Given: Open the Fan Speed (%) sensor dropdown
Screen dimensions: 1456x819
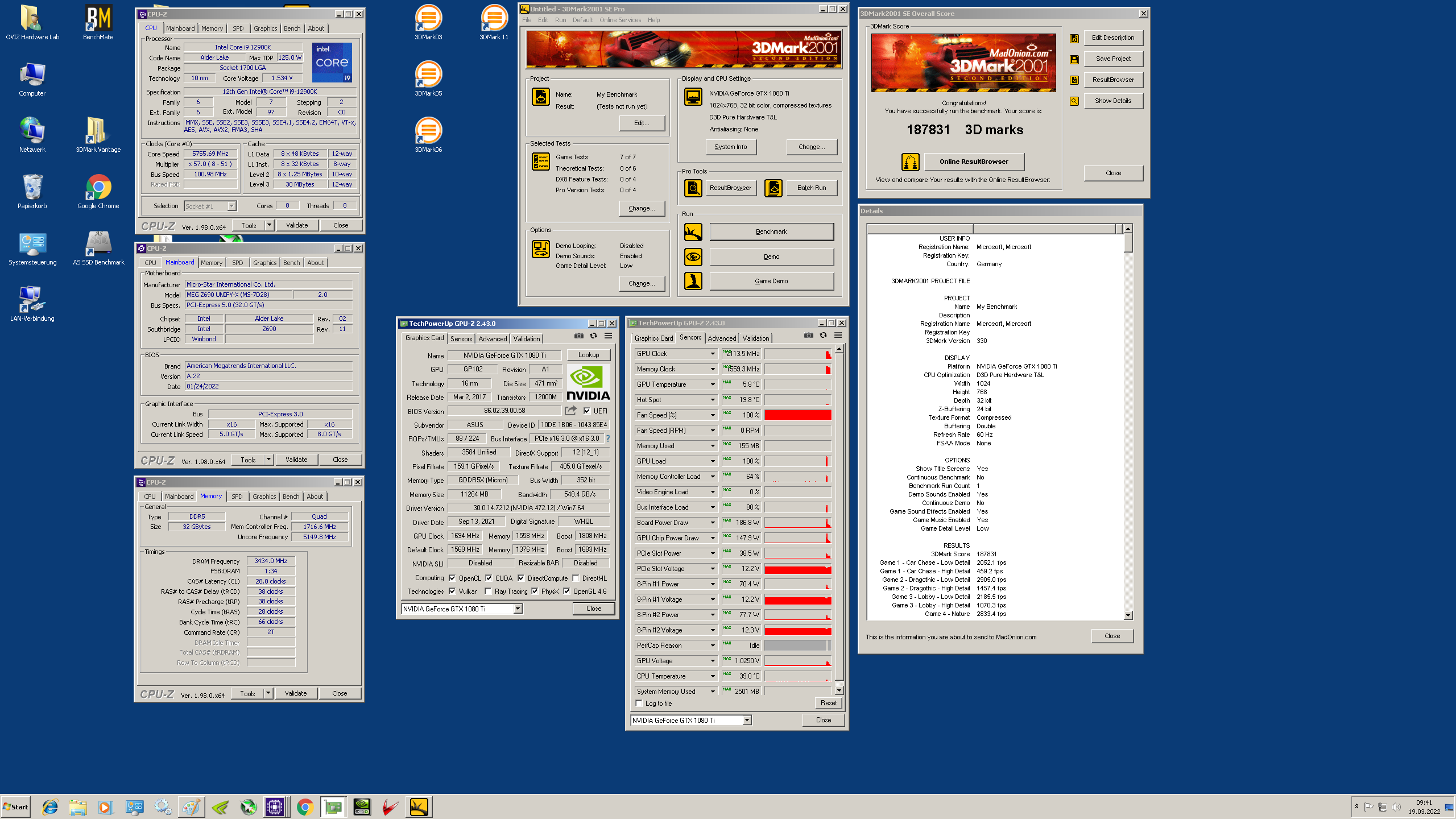Looking at the screenshot, I should point(712,415).
